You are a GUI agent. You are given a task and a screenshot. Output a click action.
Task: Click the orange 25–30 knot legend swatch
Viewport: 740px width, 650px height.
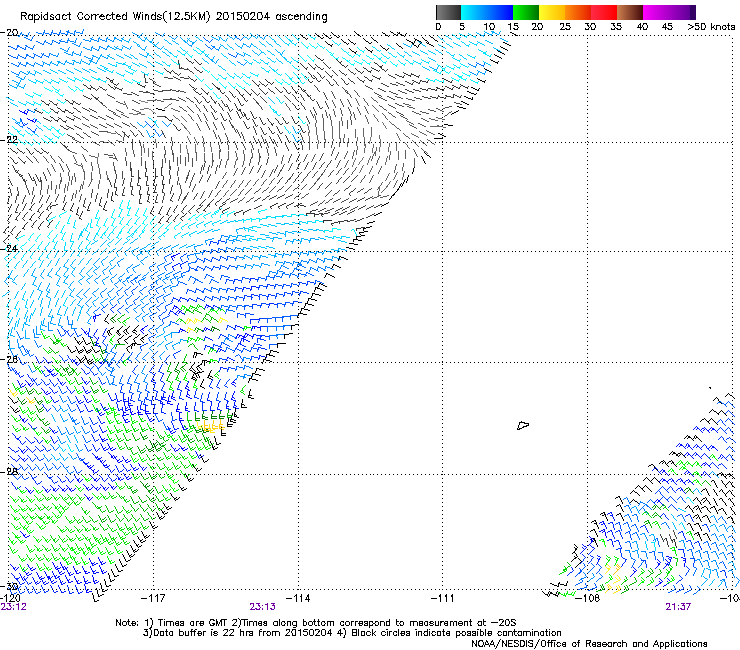578,12
